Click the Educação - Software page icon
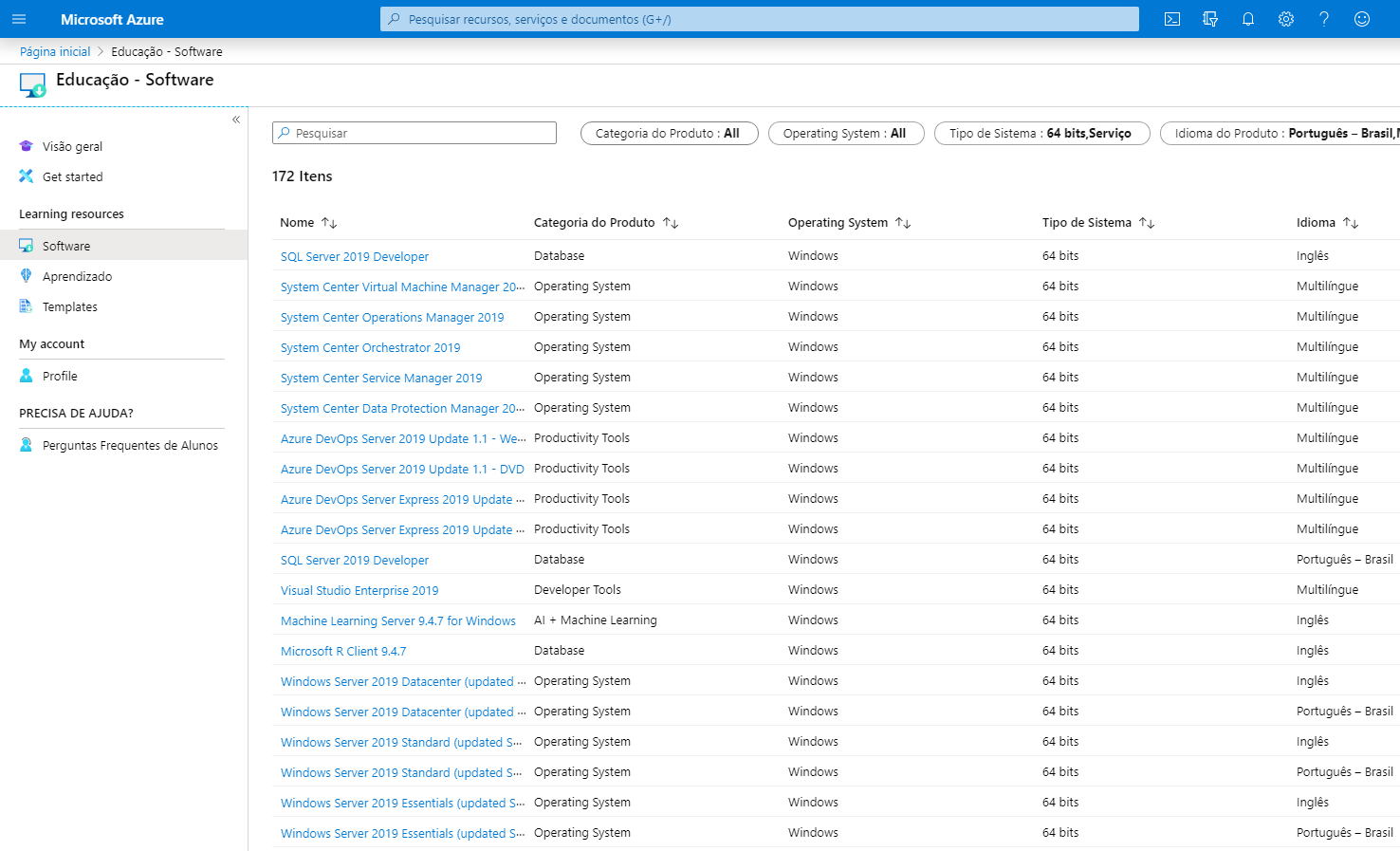 click(32, 84)
